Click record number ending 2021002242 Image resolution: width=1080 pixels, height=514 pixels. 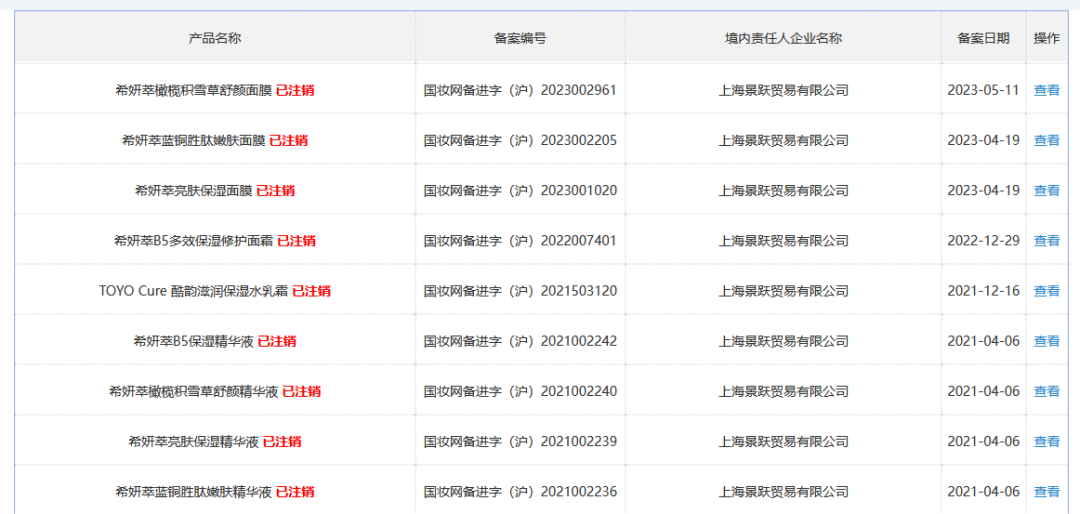click(x=520, y=341)
